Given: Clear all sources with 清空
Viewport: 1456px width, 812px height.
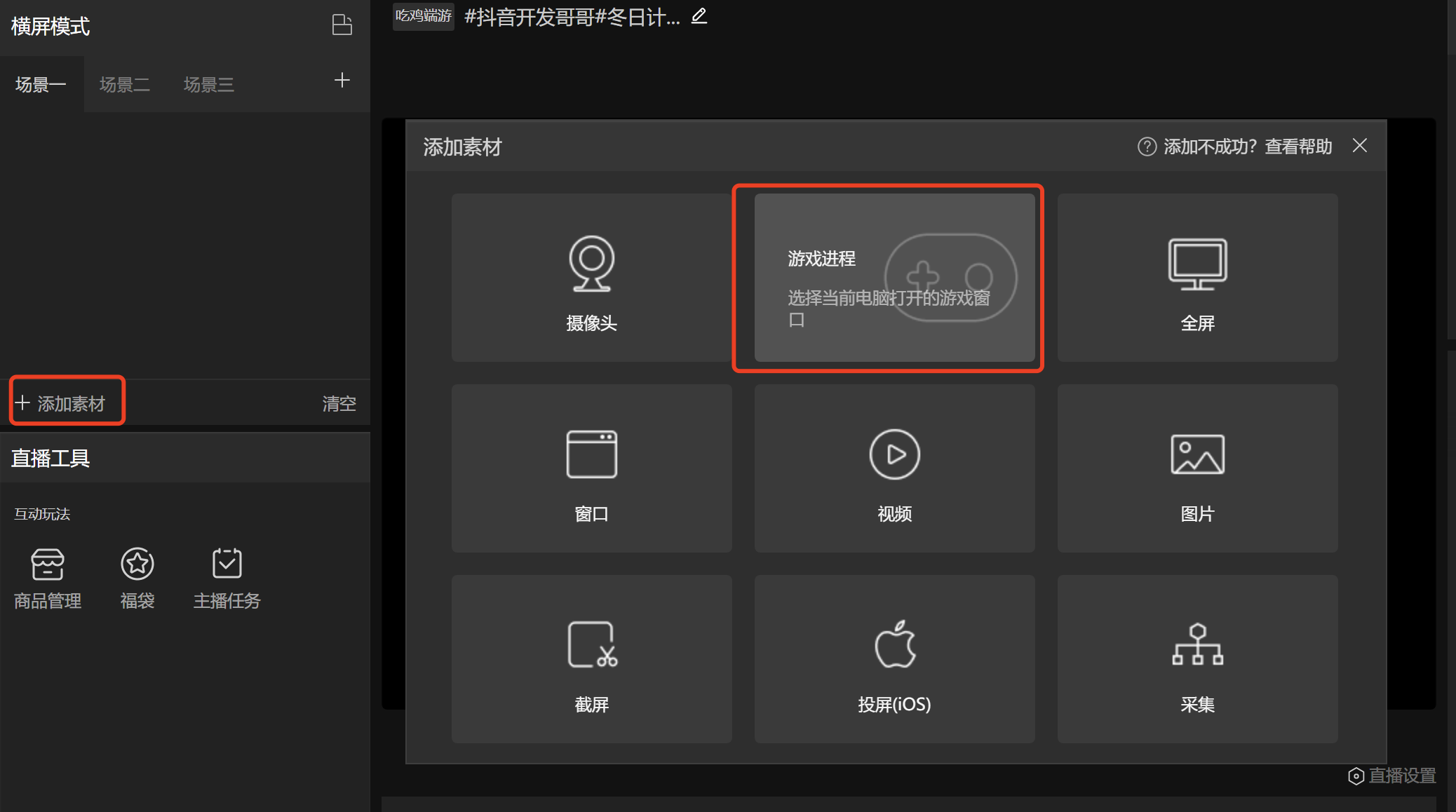Looking at the screenshot, I should click(x=339, y=403).
